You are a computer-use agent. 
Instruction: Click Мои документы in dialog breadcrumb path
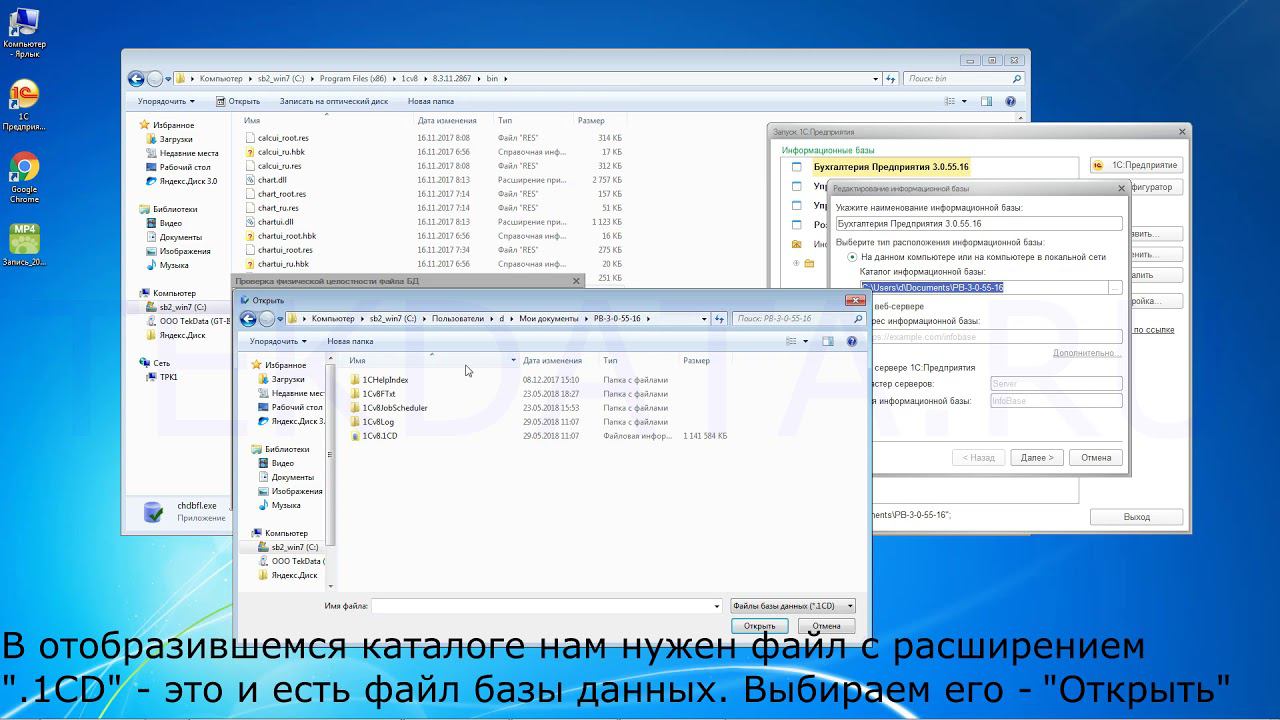click(548, 319)
